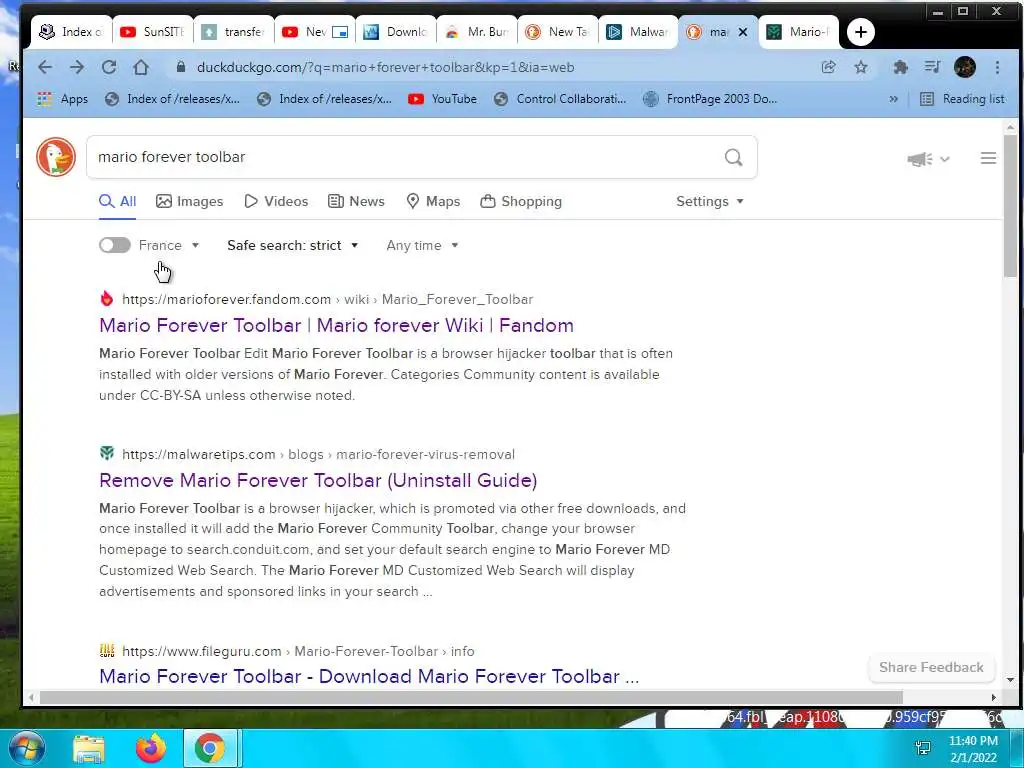Open the Chrome profile avatar
Screen dimensions: 1024x768
coord(965,67)
